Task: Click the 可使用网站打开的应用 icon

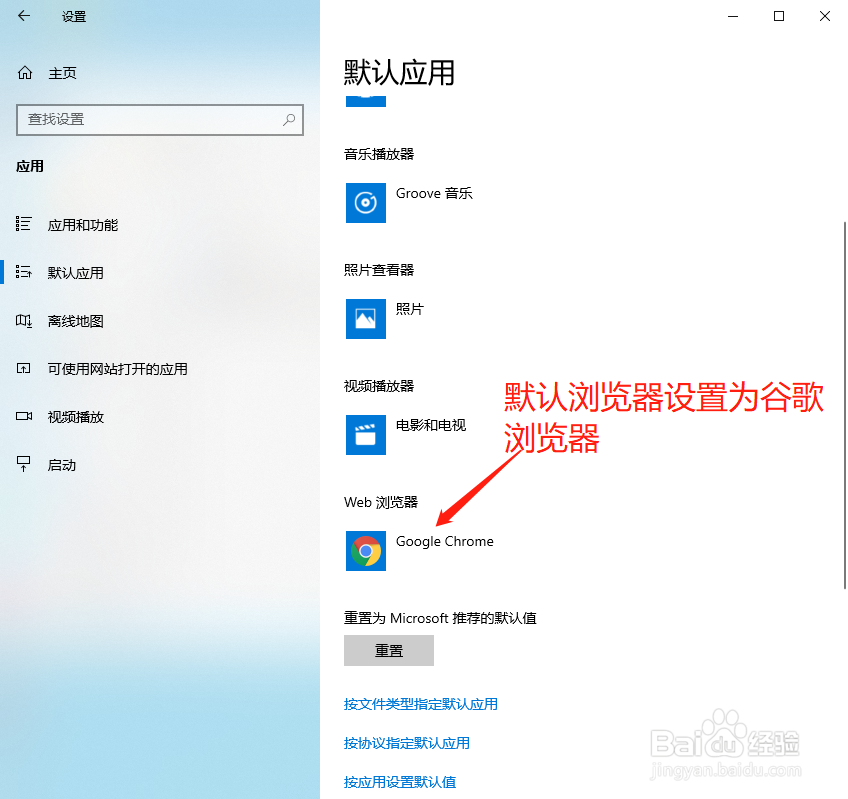Action: 26,368
